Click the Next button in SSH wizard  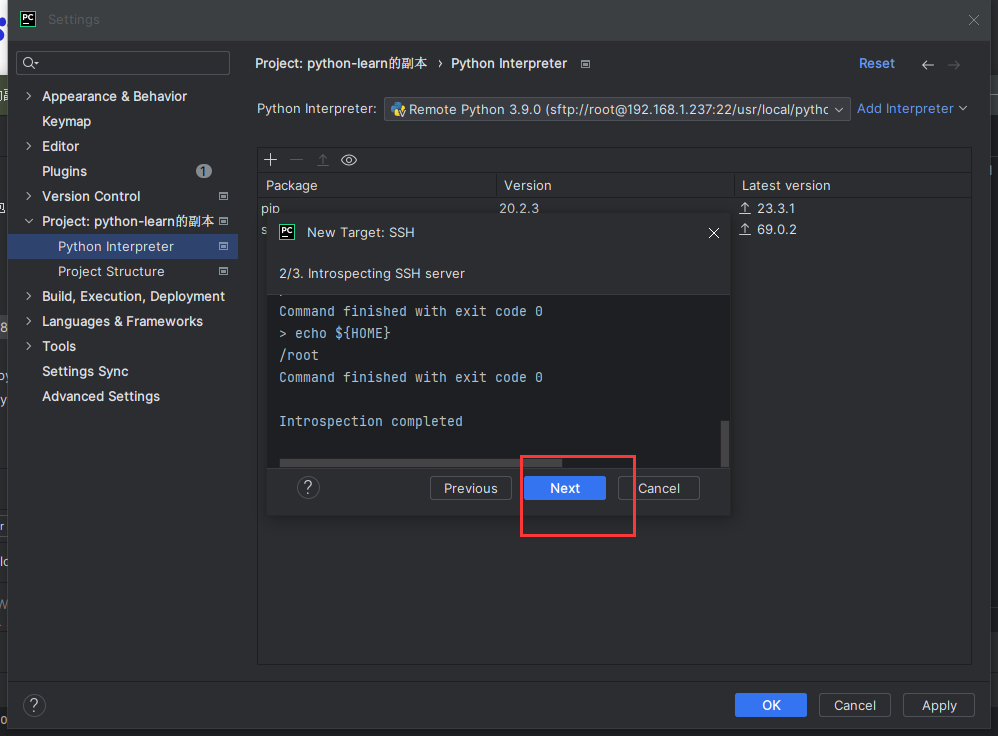coord(565,488)
